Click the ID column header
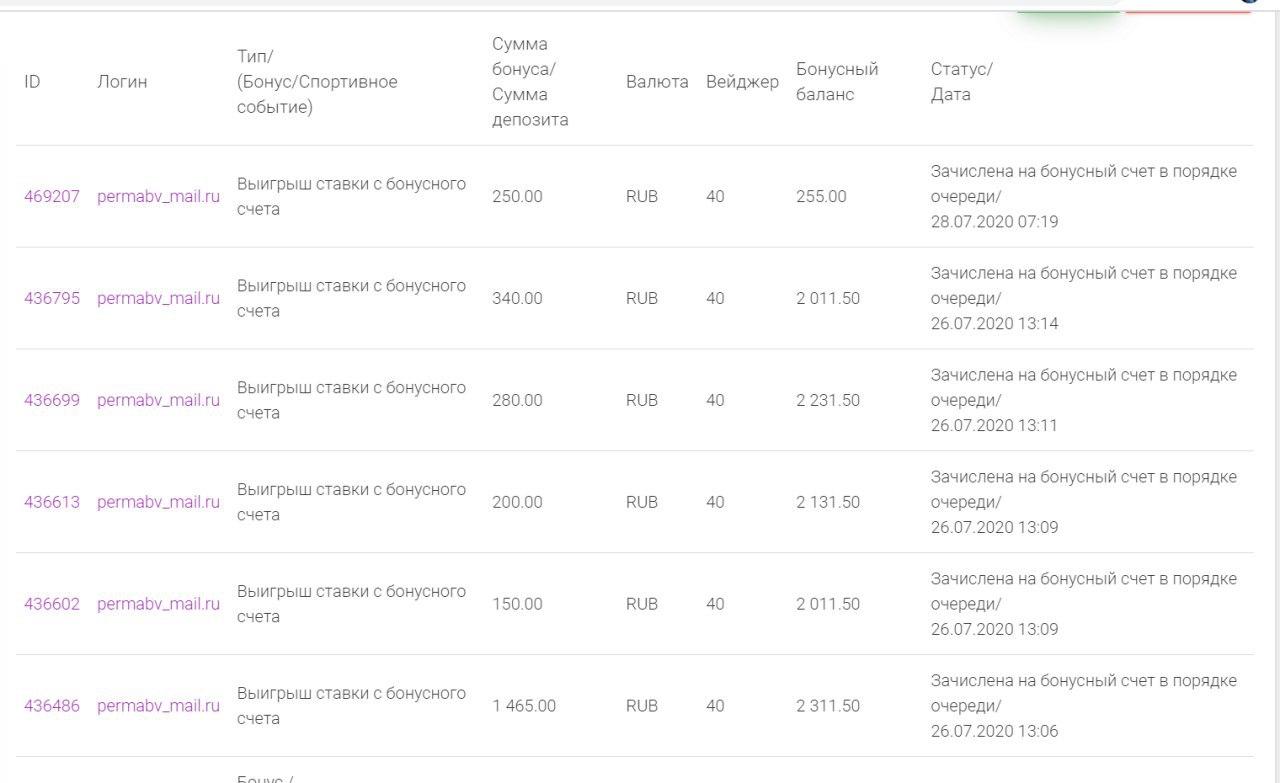 (32, 82)
